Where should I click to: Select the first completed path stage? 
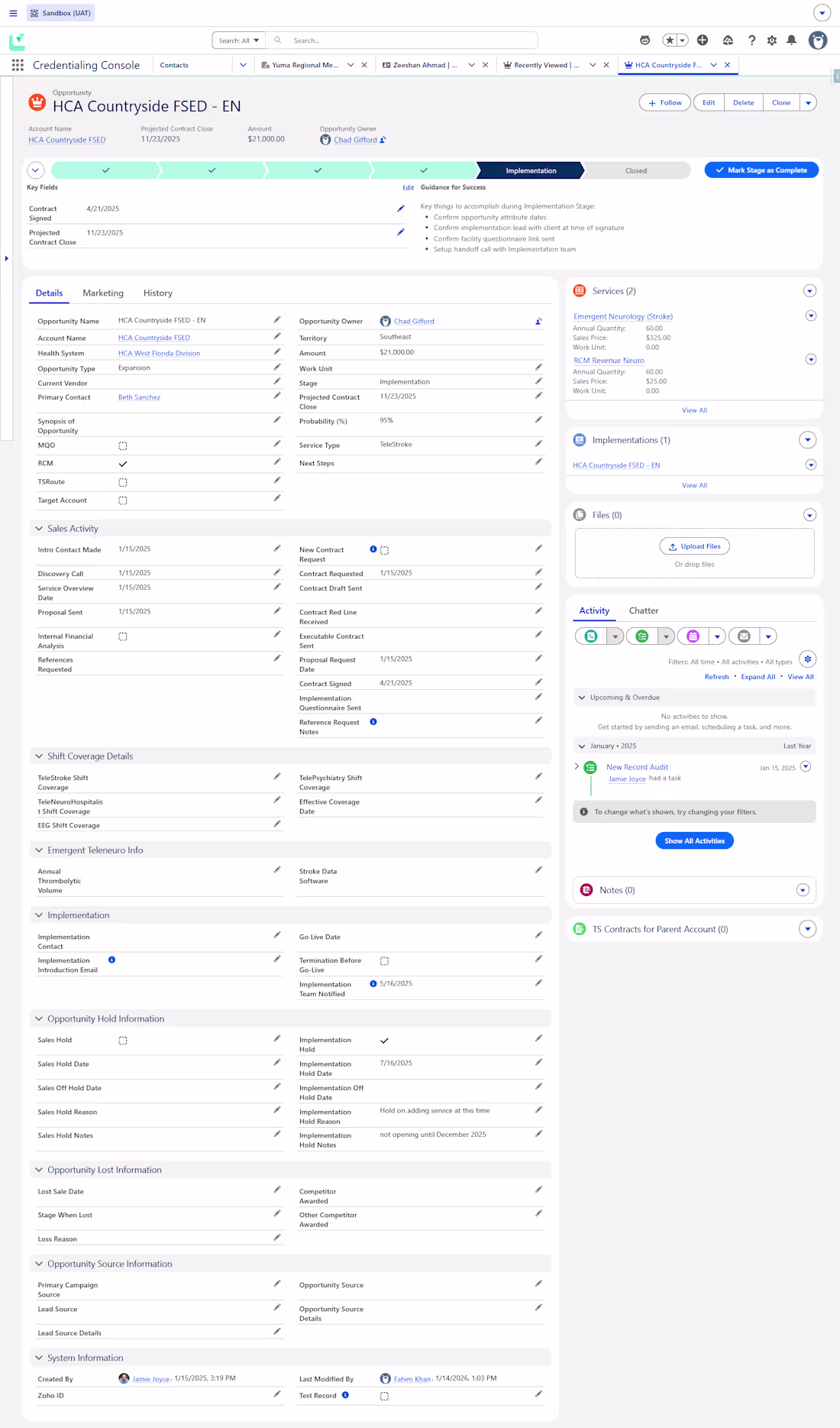pyautogui.click(x=105, y=171)
